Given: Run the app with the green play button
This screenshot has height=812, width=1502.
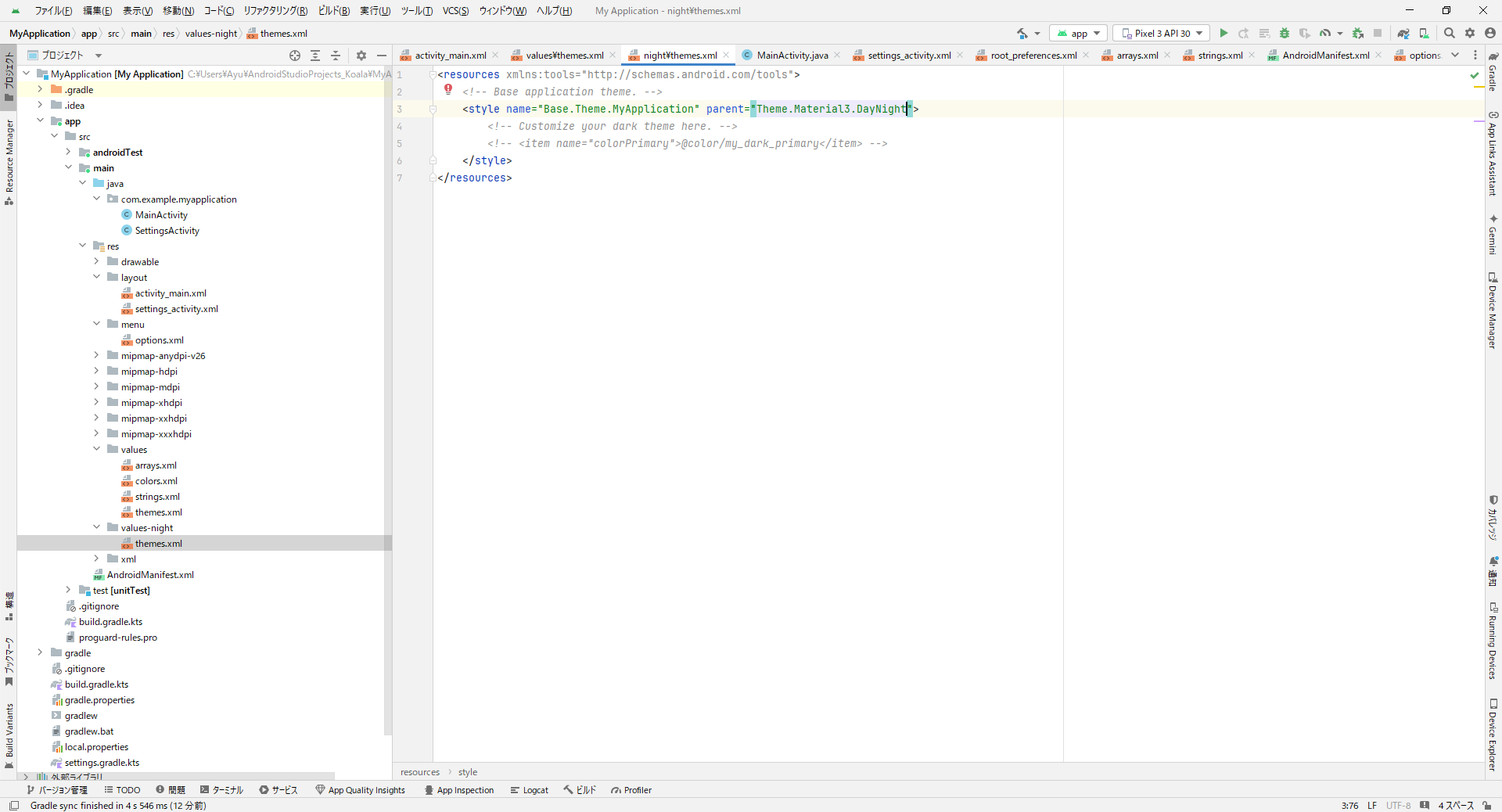Looking at the screenshot, I should [x=1224, y=33].
